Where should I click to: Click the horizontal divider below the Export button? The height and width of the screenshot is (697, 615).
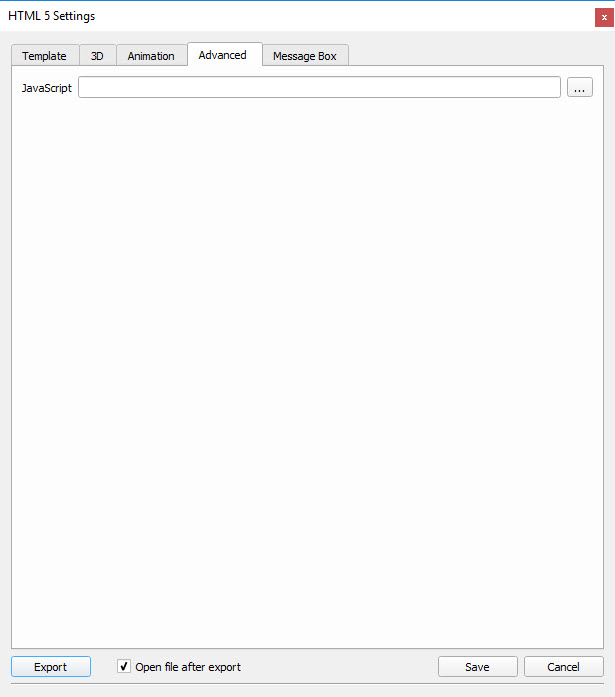coord(307,684)
